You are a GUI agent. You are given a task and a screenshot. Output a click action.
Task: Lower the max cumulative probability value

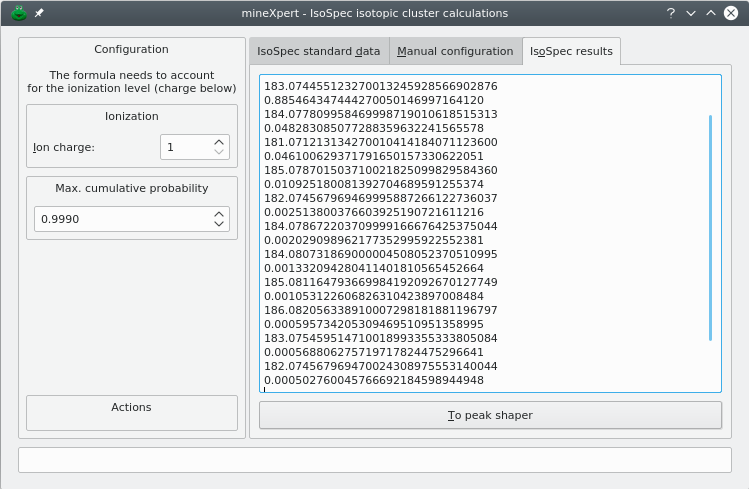[x=219, y=224]
